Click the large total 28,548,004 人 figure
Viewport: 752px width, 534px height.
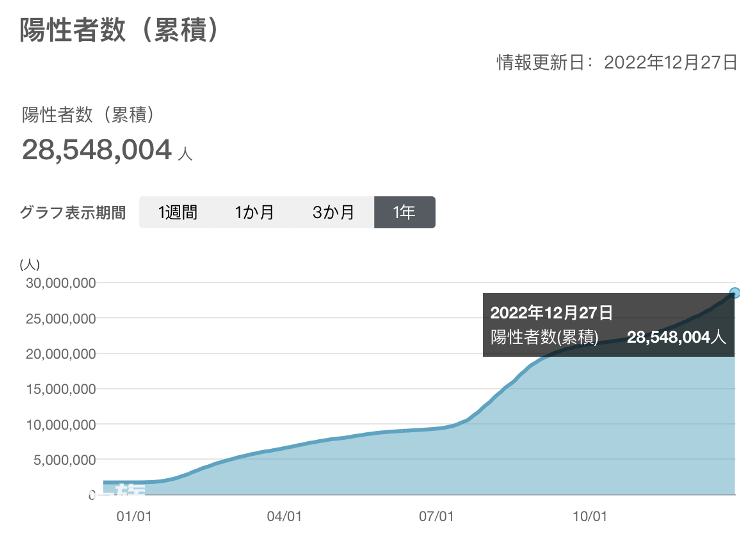pos(107,150)
